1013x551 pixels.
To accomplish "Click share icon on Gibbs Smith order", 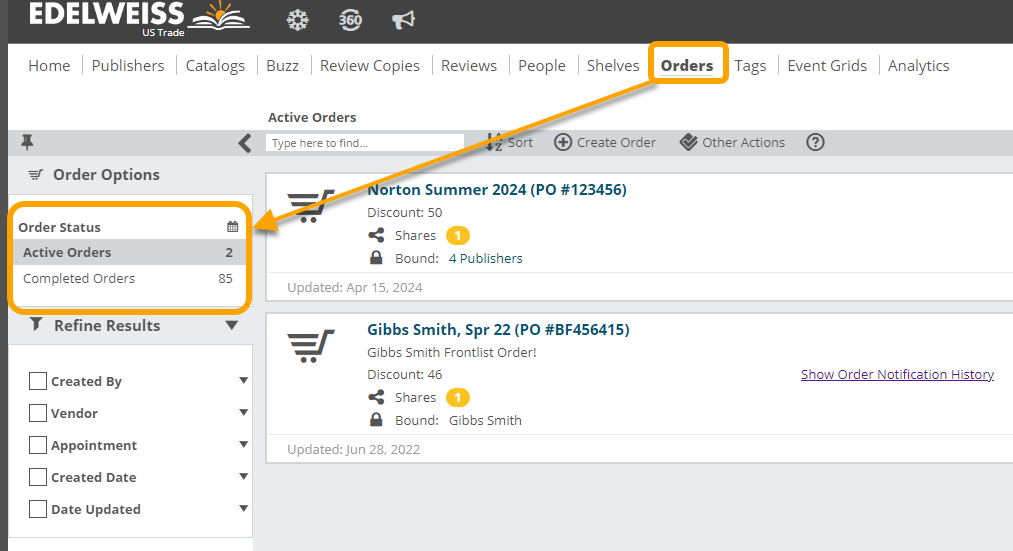I will click(376, 397).
